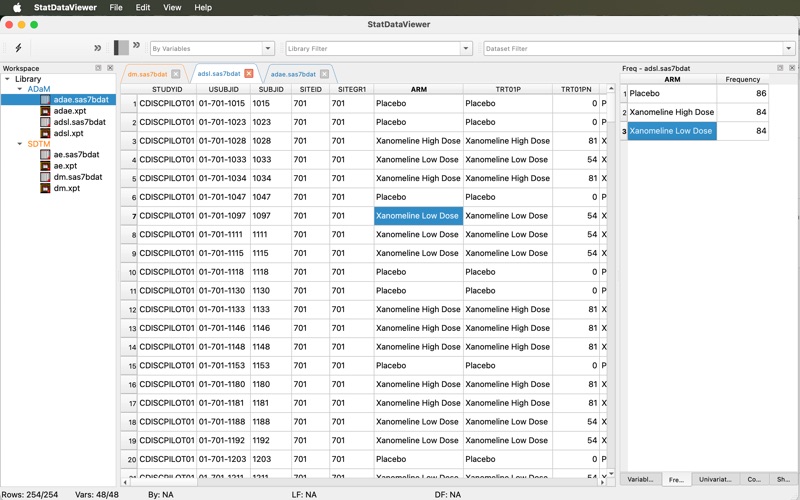Click the STUDYID column header
The height and width of the screenshot is (500, 800).
pyautogui.click(x=167, y=89)
